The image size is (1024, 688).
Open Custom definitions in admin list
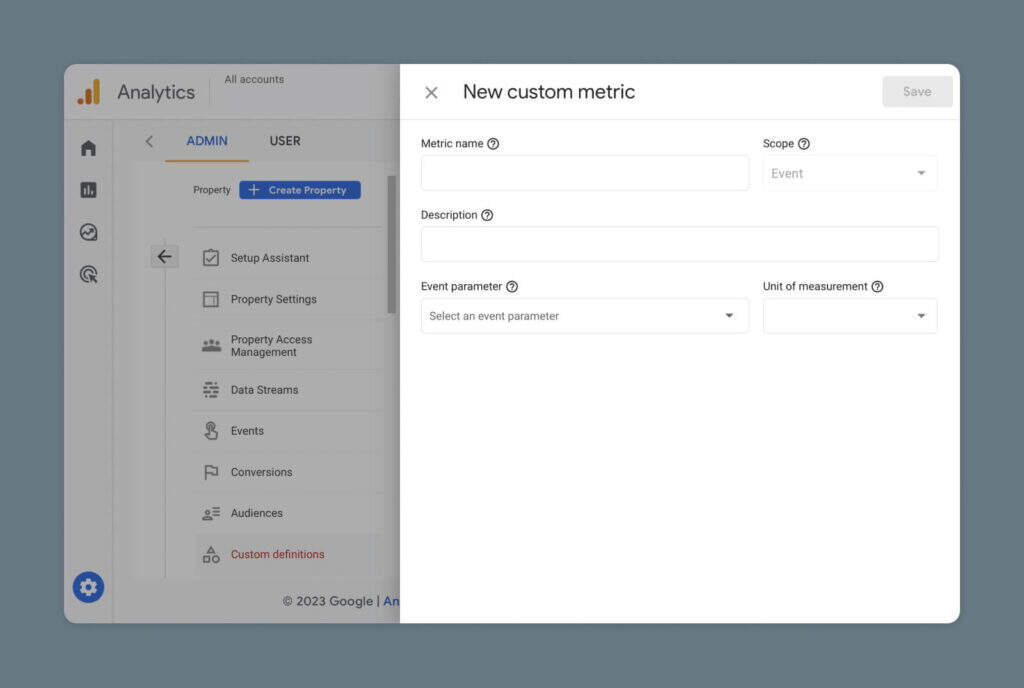tap(277, 554)
